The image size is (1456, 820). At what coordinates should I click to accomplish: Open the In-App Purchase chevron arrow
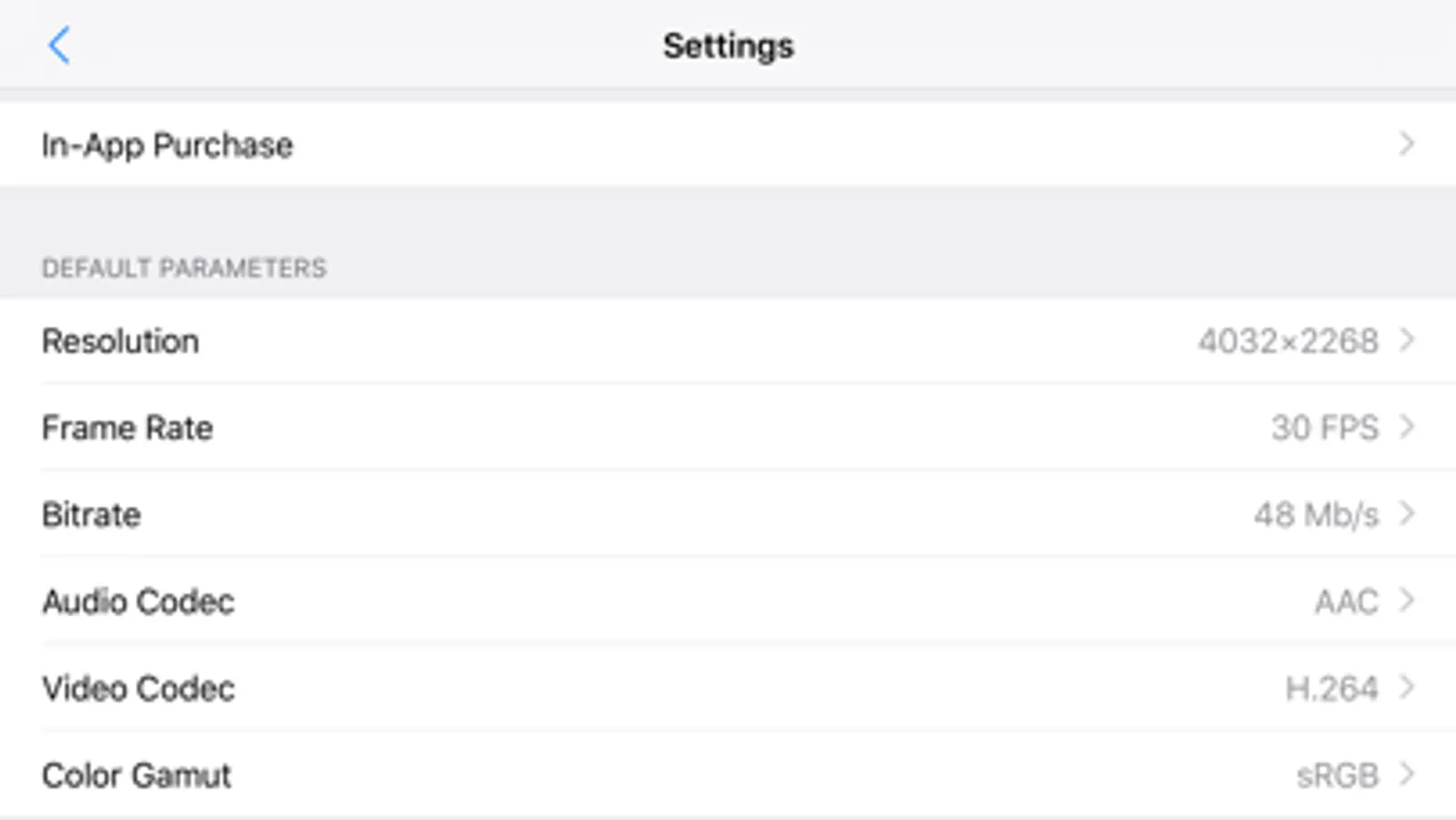[1407, 144]
